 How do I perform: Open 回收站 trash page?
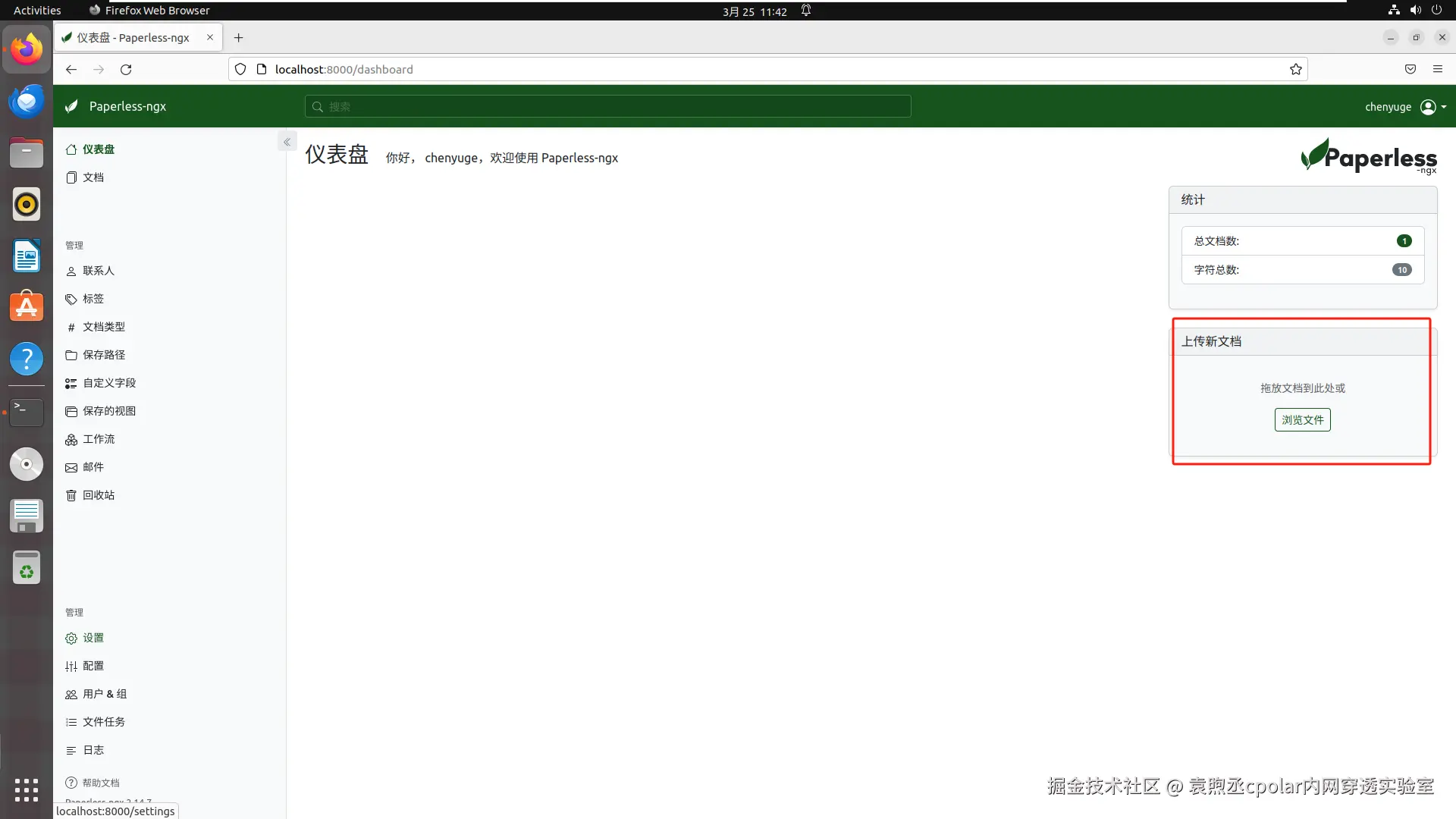click(90, 495)
